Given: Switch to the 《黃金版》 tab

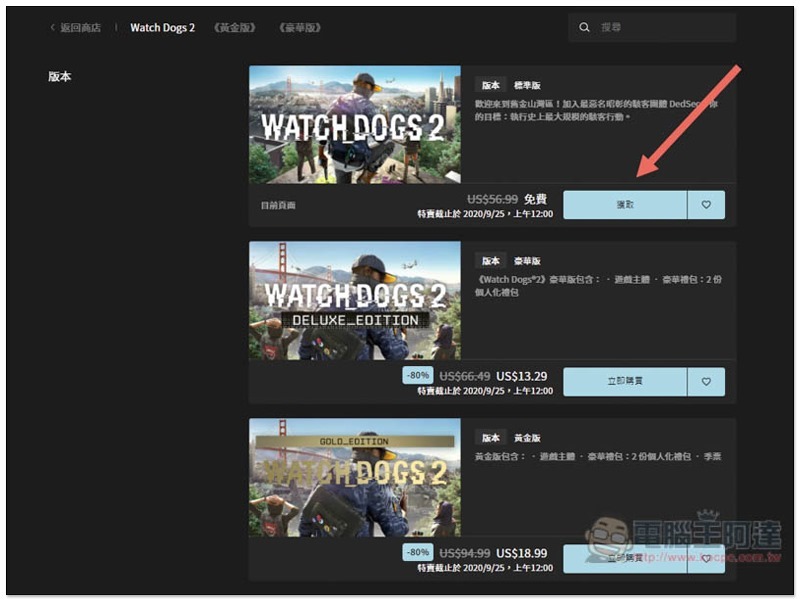Looking at the screenshot, I should [235, 28].
